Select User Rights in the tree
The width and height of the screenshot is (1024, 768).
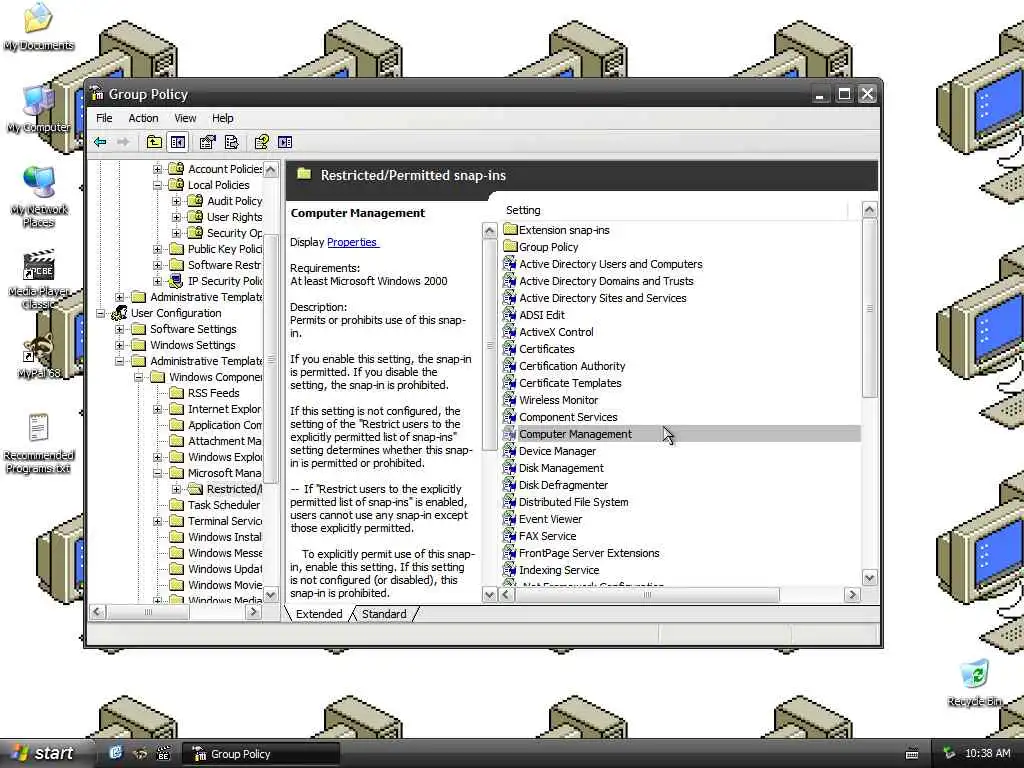234,217
